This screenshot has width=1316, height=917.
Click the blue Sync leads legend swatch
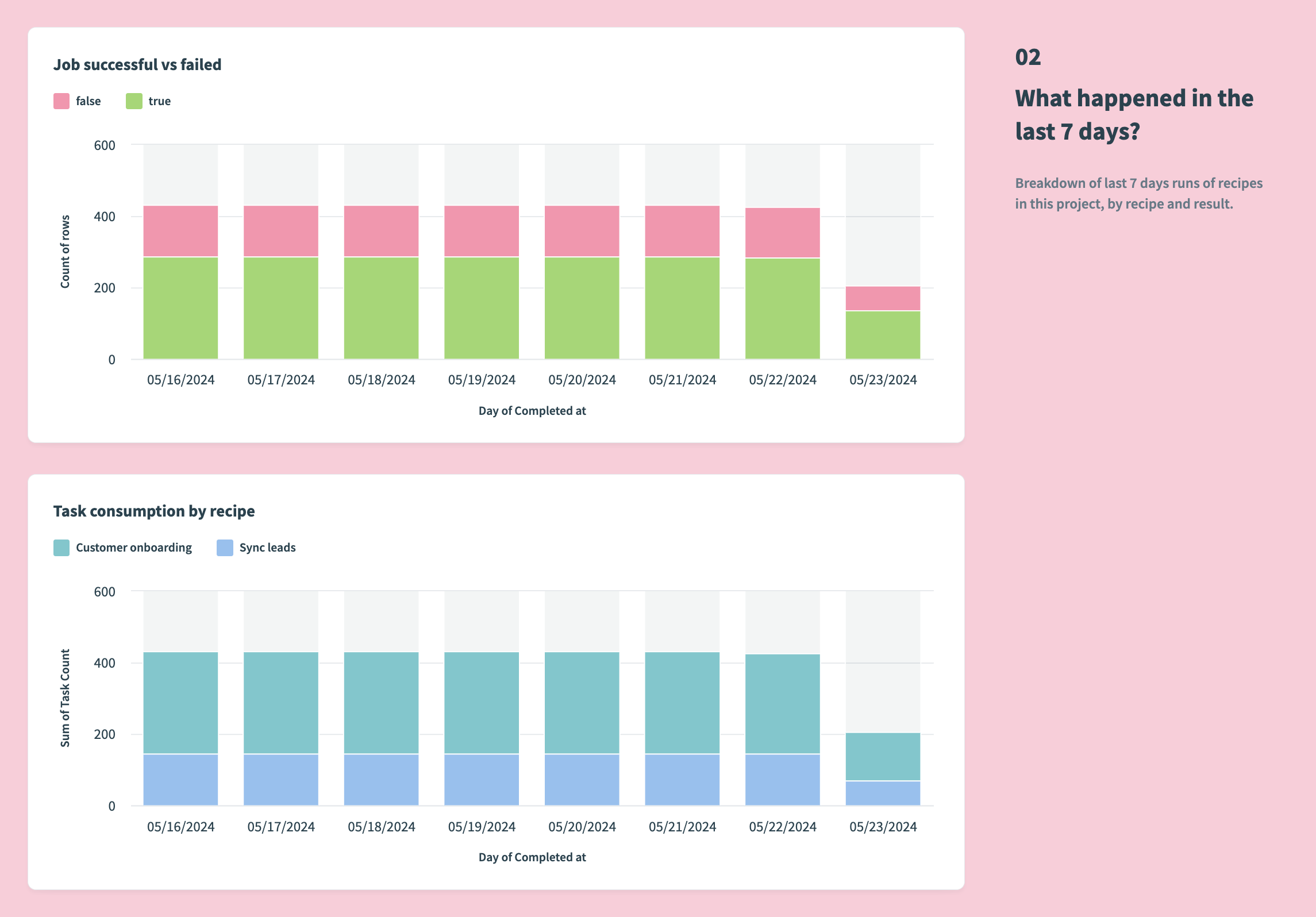click(x=224, y=547)
